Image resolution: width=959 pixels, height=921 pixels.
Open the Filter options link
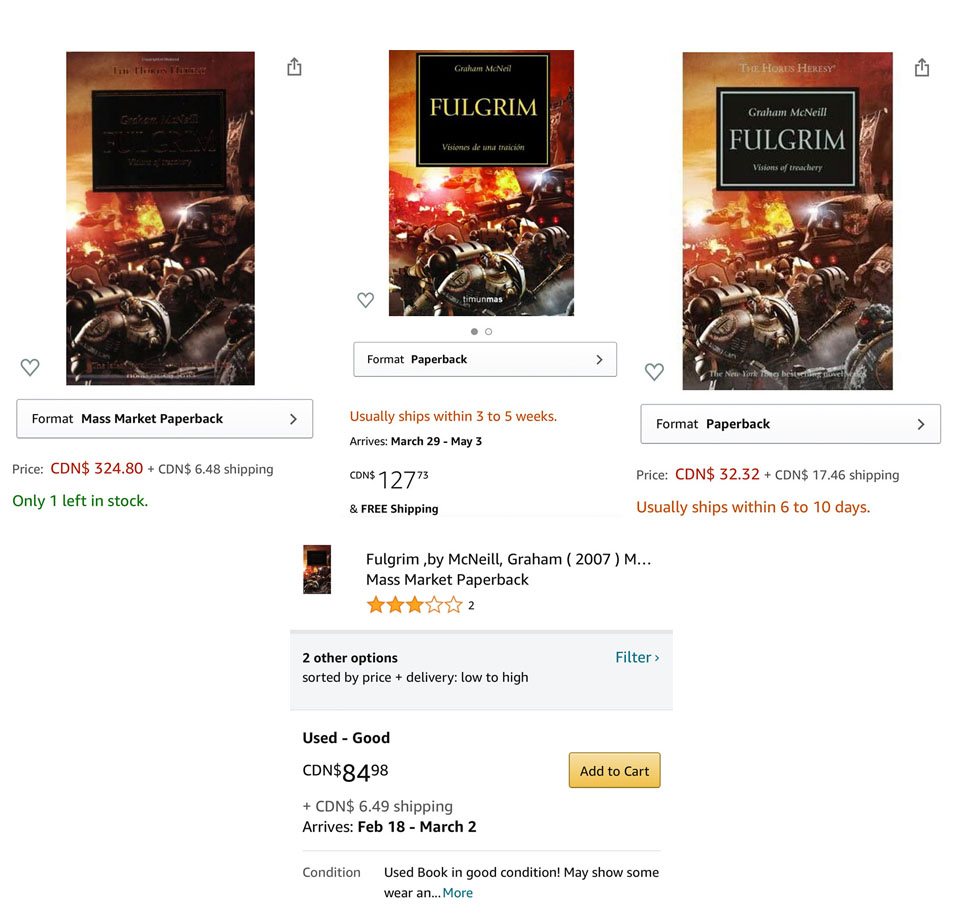coord(637,657)
